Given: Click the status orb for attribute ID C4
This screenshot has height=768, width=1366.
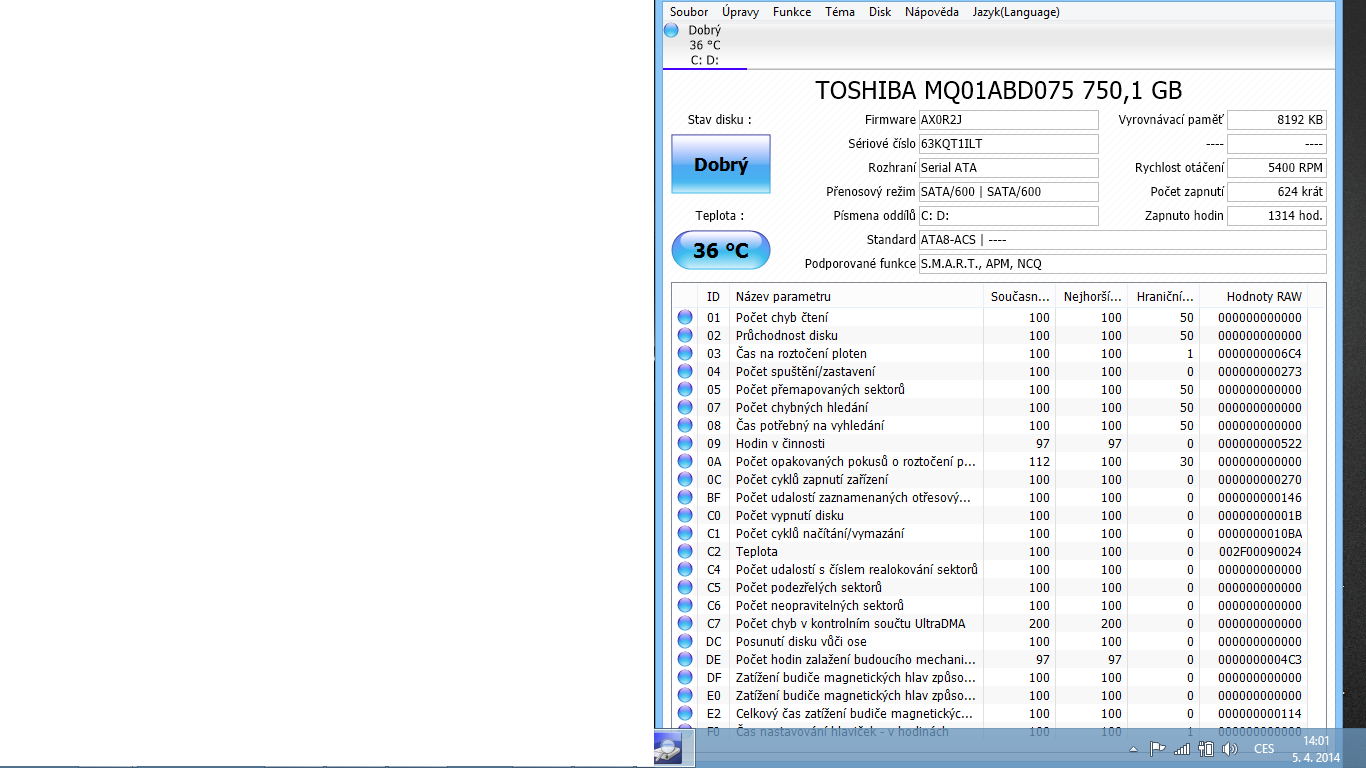Looking at the screenshot, I should (x=685, y=569).
